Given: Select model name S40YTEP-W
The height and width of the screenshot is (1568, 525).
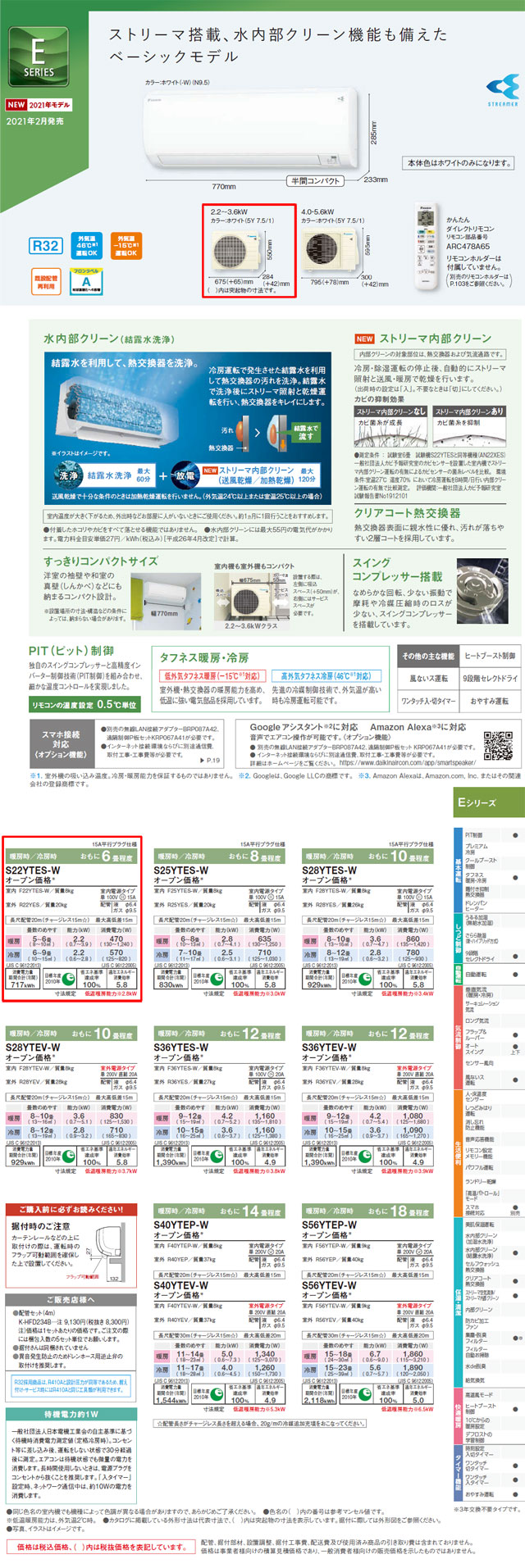Looking at the screenshot, I should [181, 1225].
